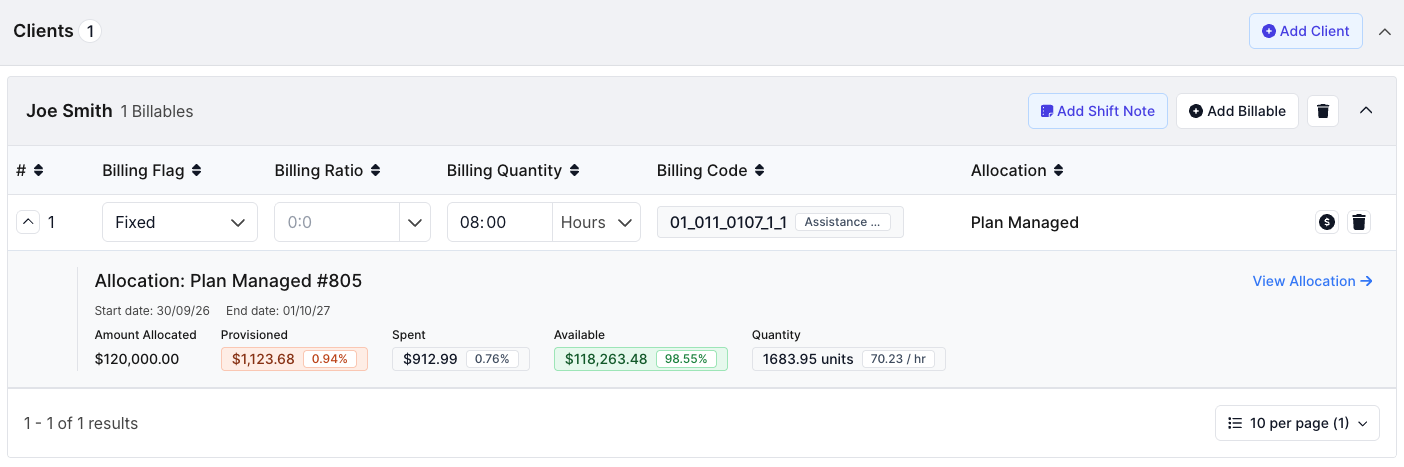Open the Fixed billing flag dropdown

point(180,222)
